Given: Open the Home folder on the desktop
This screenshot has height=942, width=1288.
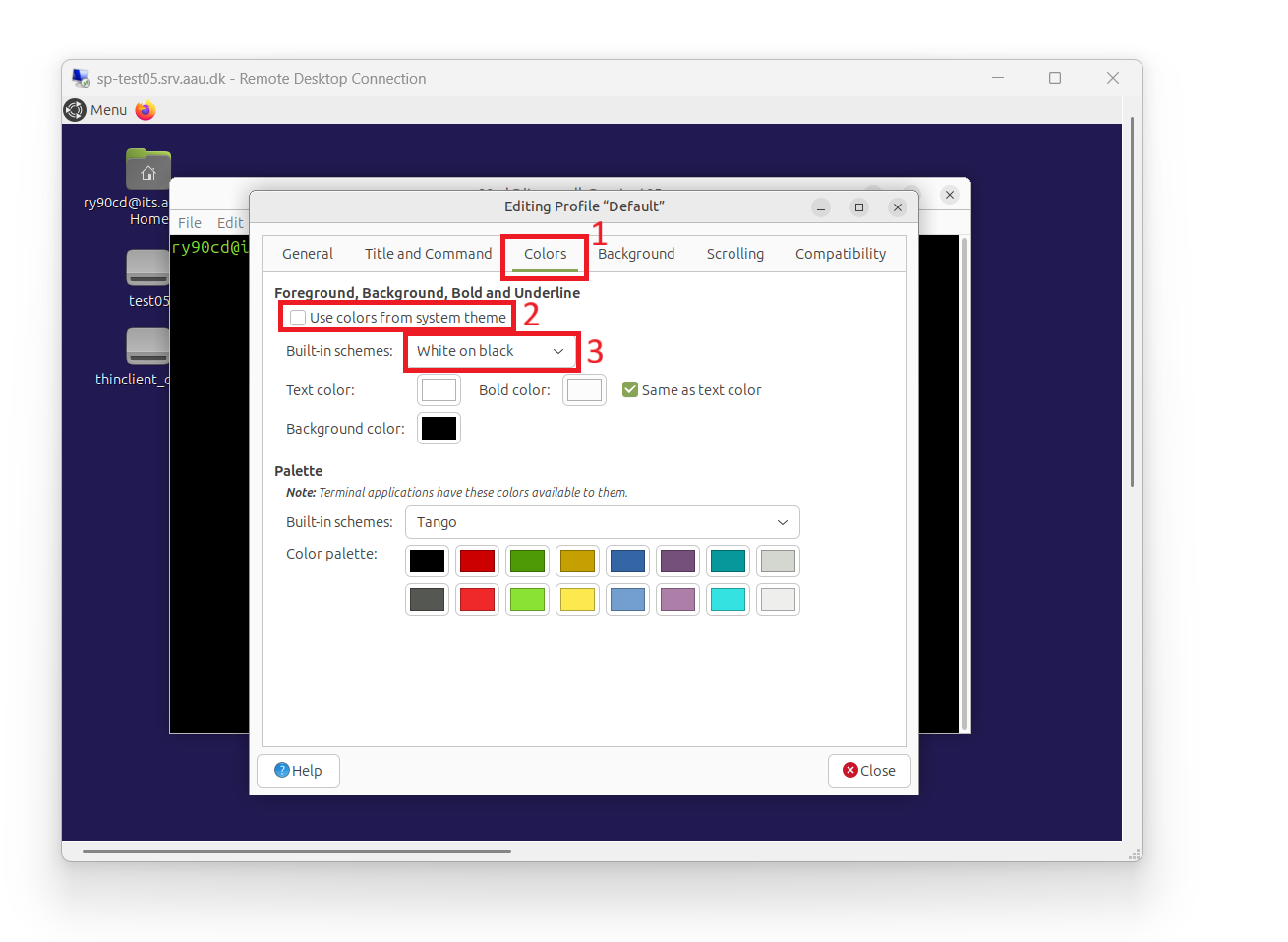Looking at the screenshot, I should pyautogui.click(x=147, y=168).
